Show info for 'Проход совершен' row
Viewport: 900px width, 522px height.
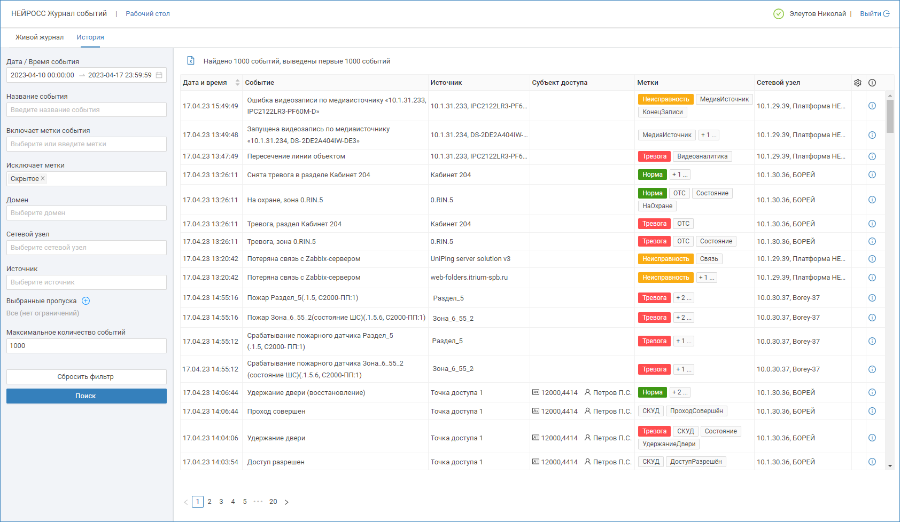(872, 411)
